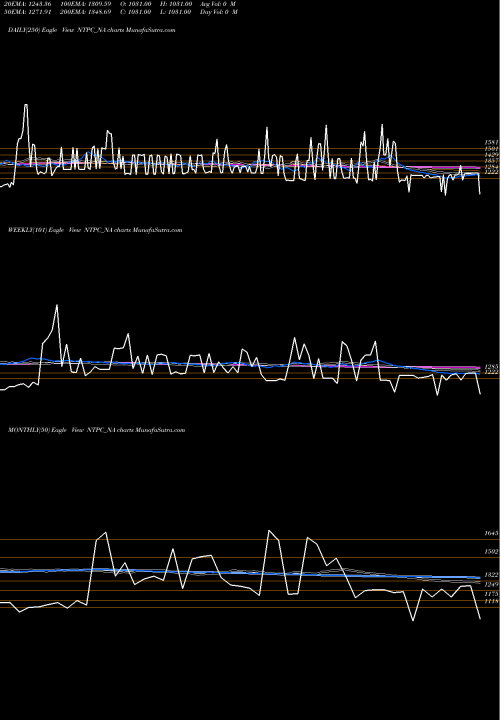Click the 20EMA value at the top
Viewport: 500px width, 720px height.
click(x=26, y=4)
